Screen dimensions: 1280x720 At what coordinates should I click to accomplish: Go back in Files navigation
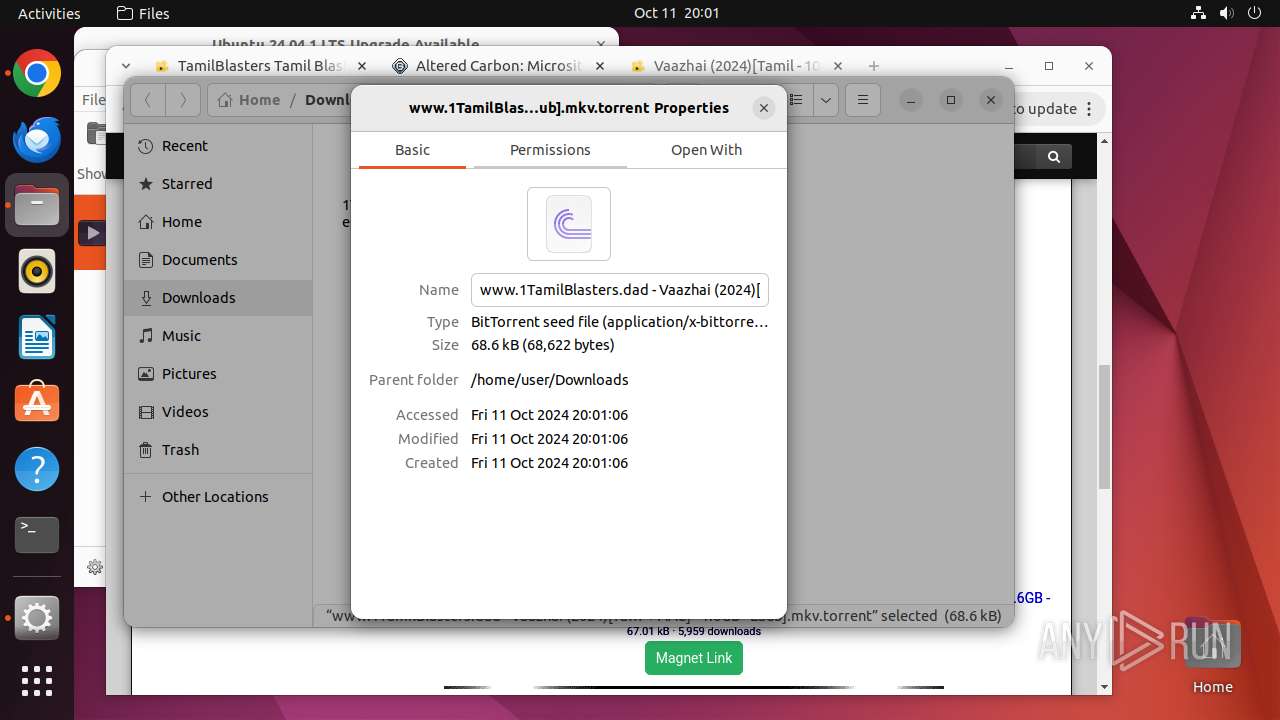[148, 100]
